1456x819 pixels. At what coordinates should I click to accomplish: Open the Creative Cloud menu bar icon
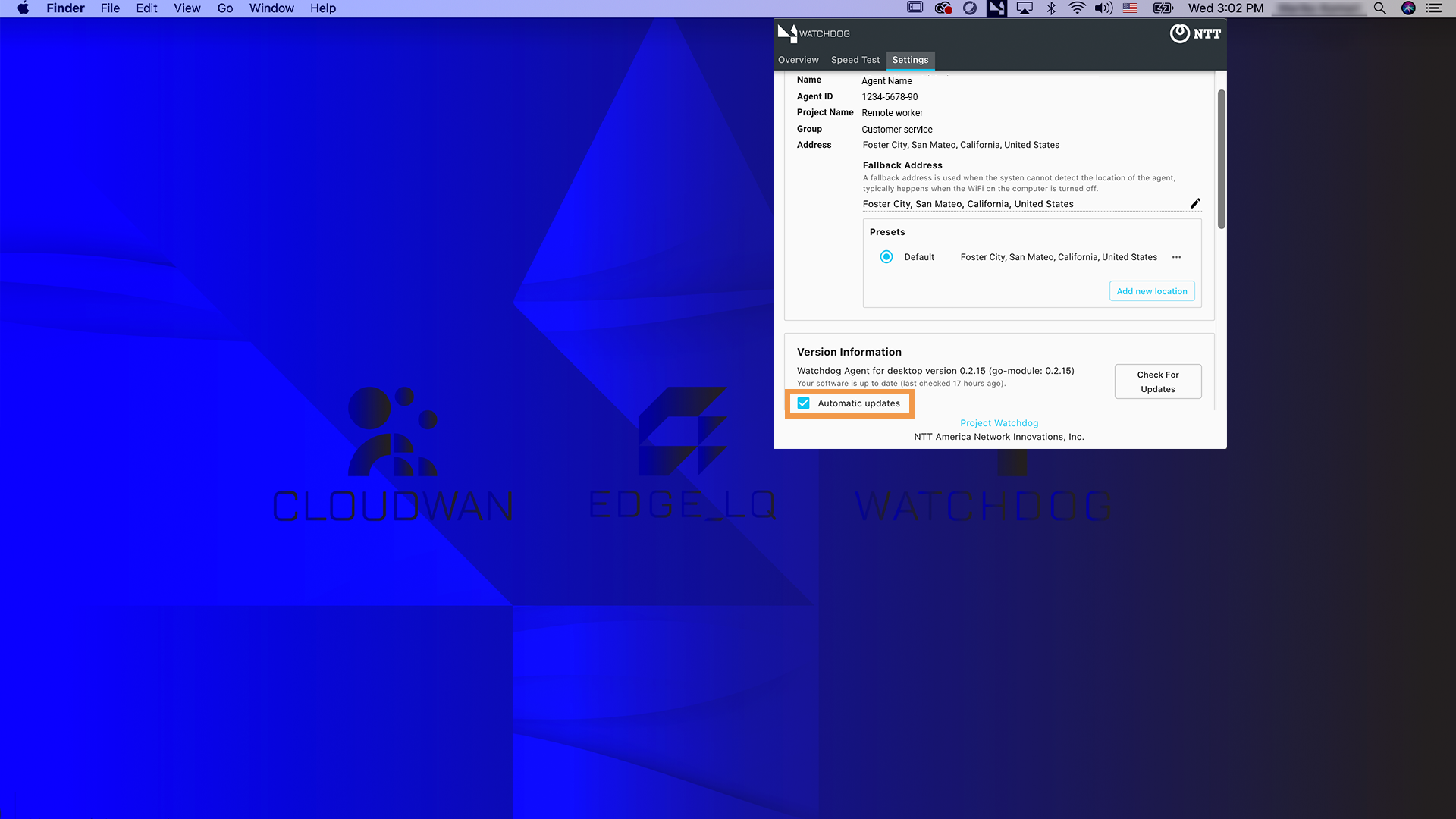click(943, 8)
